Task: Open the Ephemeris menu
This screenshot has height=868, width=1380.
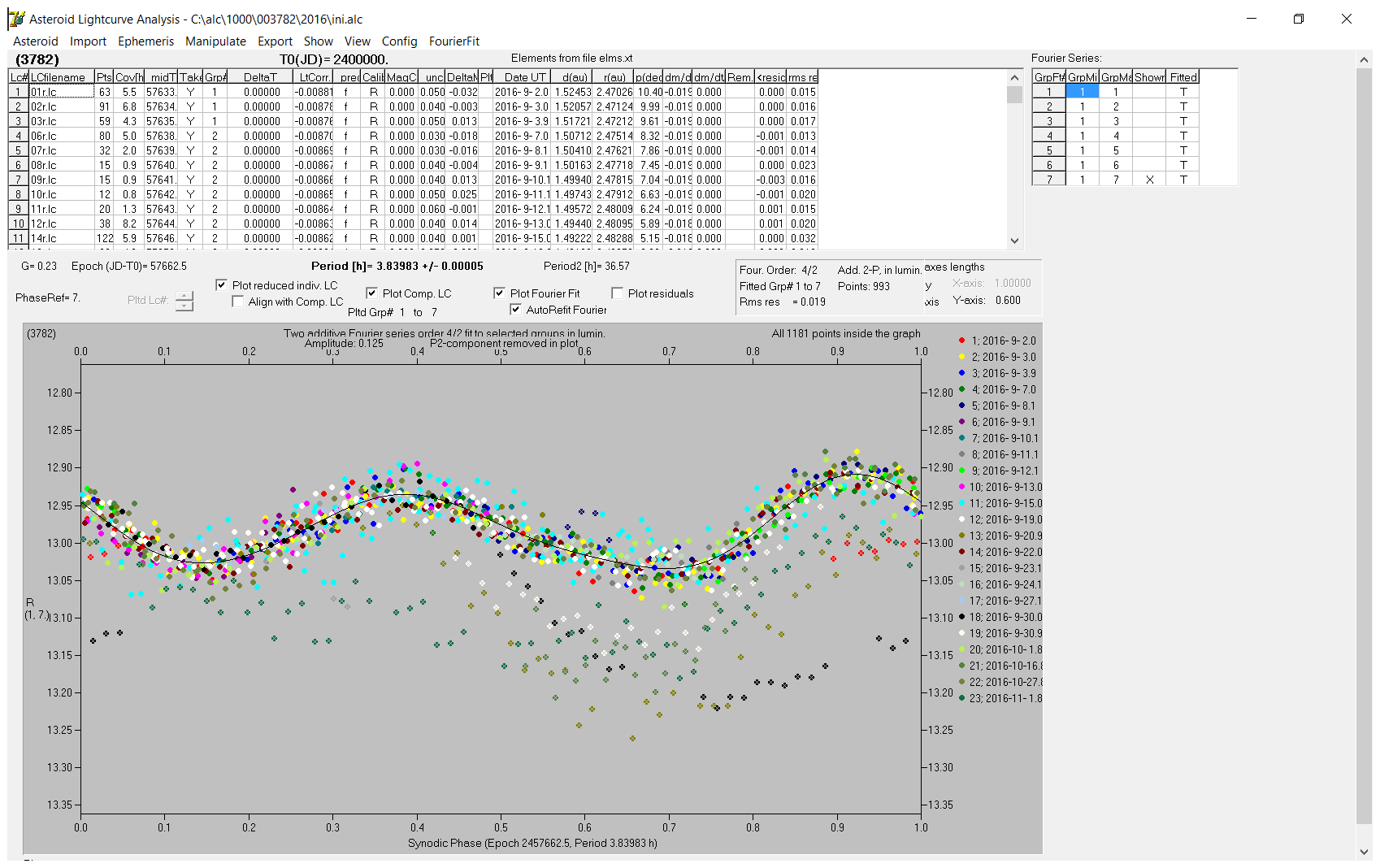Action: (x=145, y=41)
